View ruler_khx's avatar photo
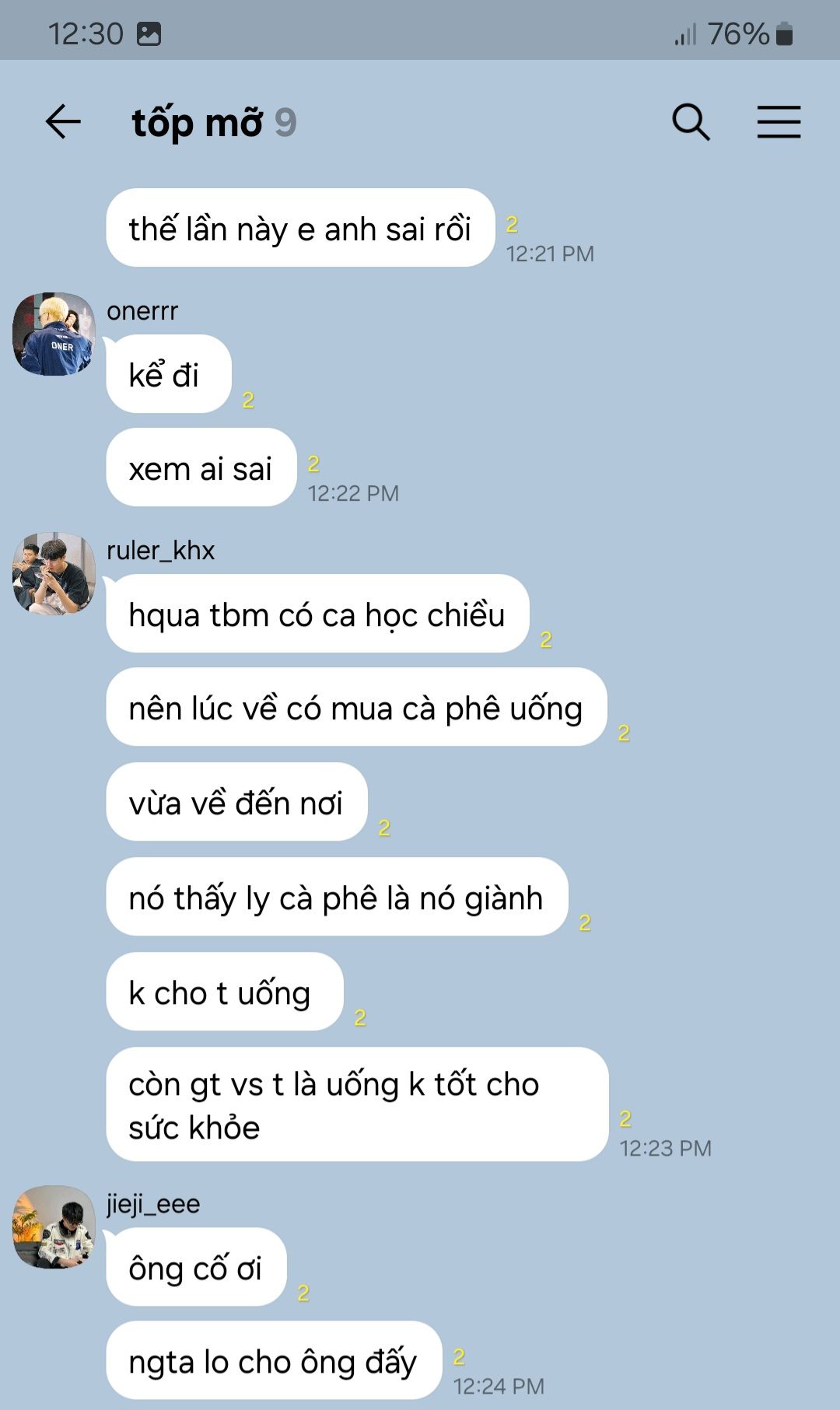The image size is (840, 1410). click(x=54, y=573)
